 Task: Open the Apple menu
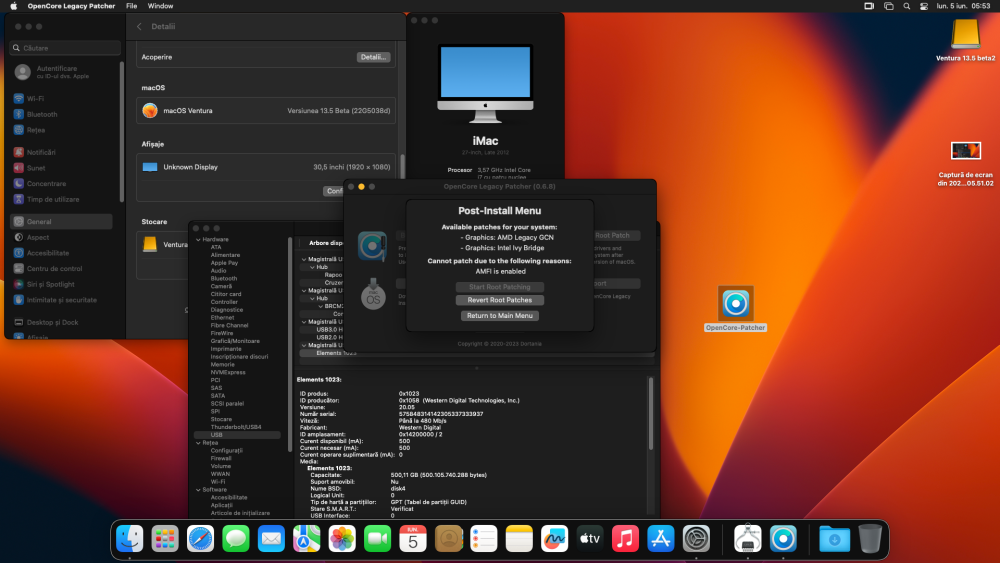tap(13, 6)
